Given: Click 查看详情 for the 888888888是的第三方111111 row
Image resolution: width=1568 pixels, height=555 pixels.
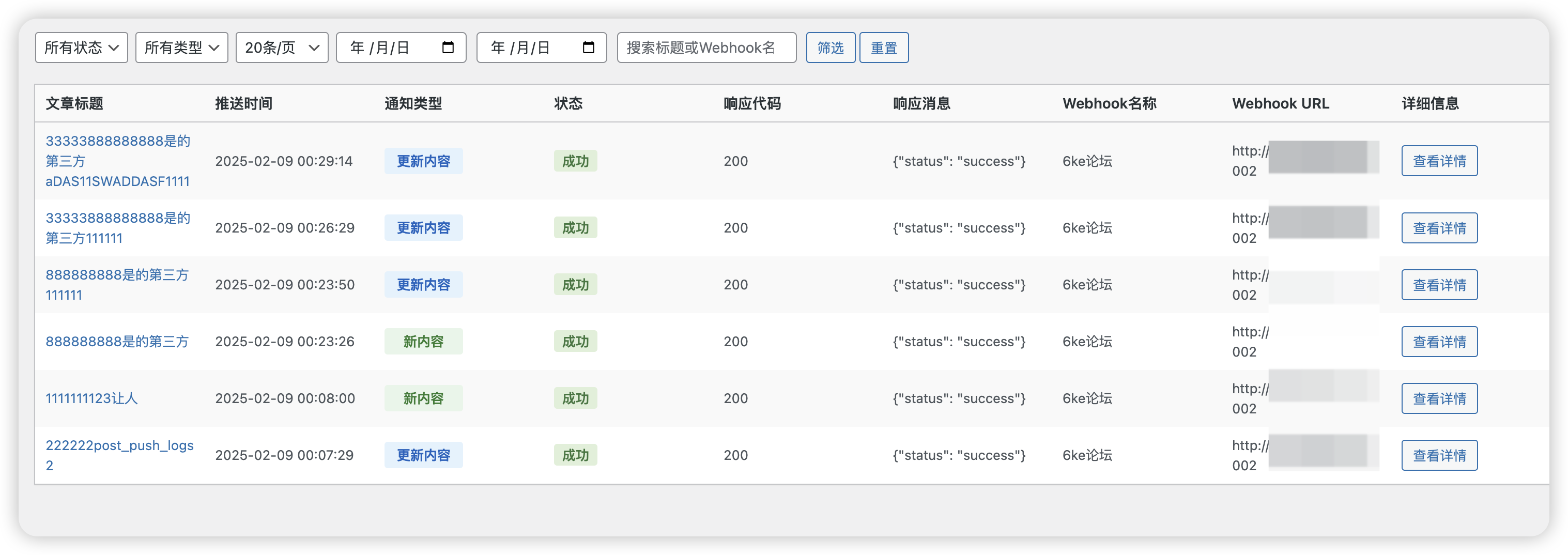Looking at the screenshot, I should pos(1439,284).
